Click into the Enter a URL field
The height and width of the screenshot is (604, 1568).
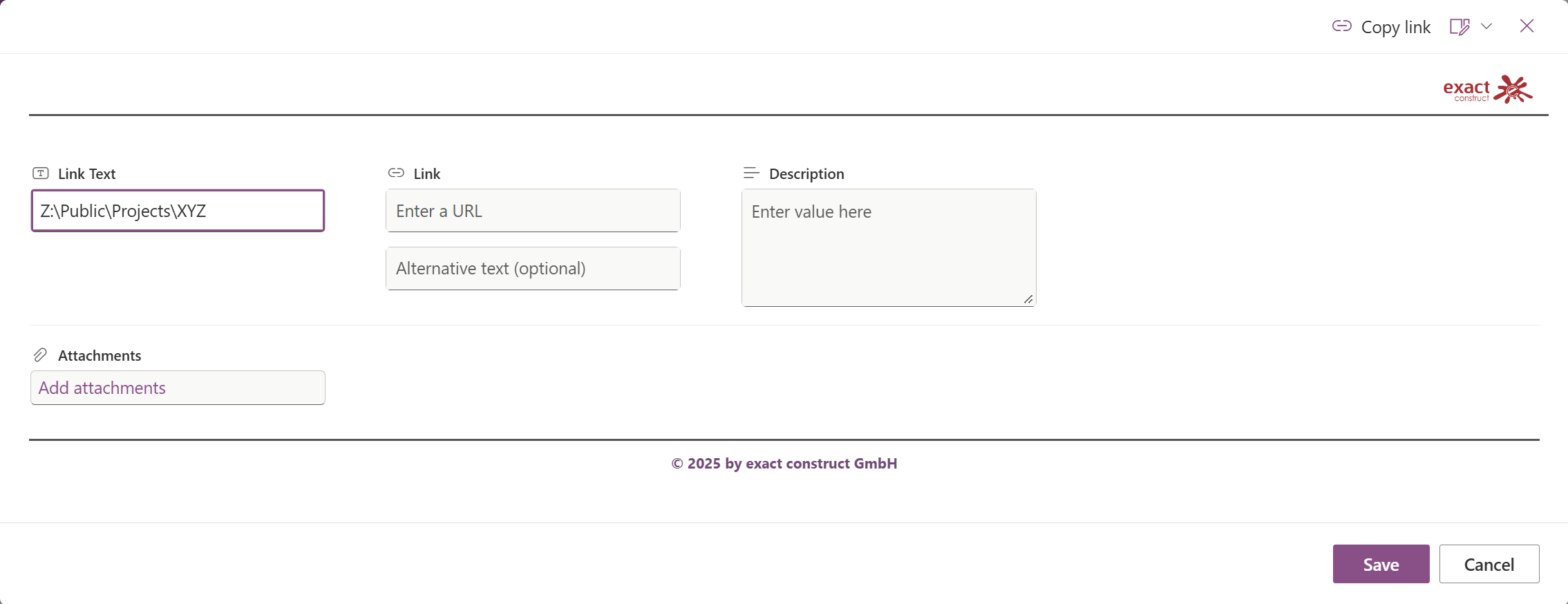[x=533, y=211]
